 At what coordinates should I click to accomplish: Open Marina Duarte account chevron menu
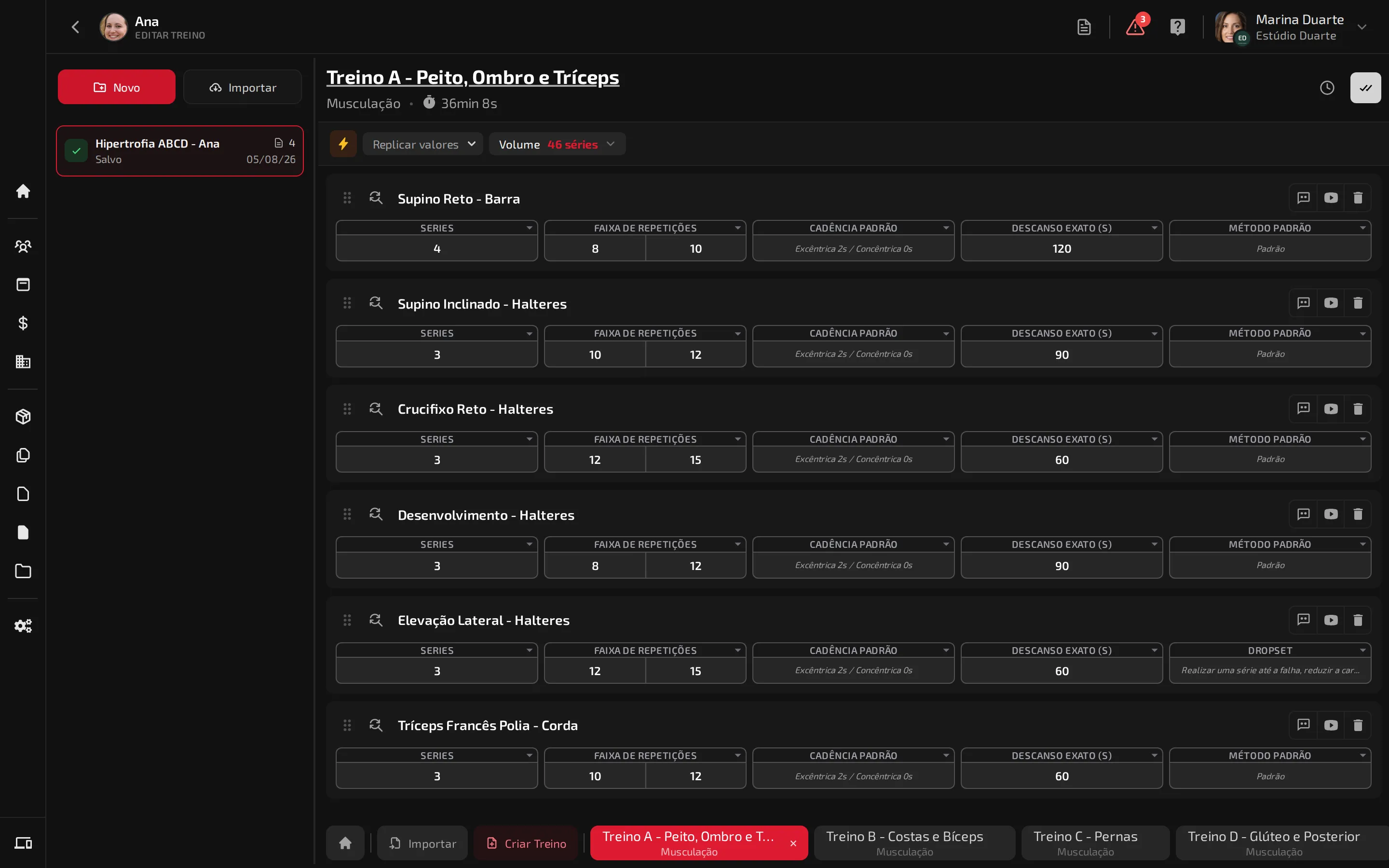[1362, 27]
